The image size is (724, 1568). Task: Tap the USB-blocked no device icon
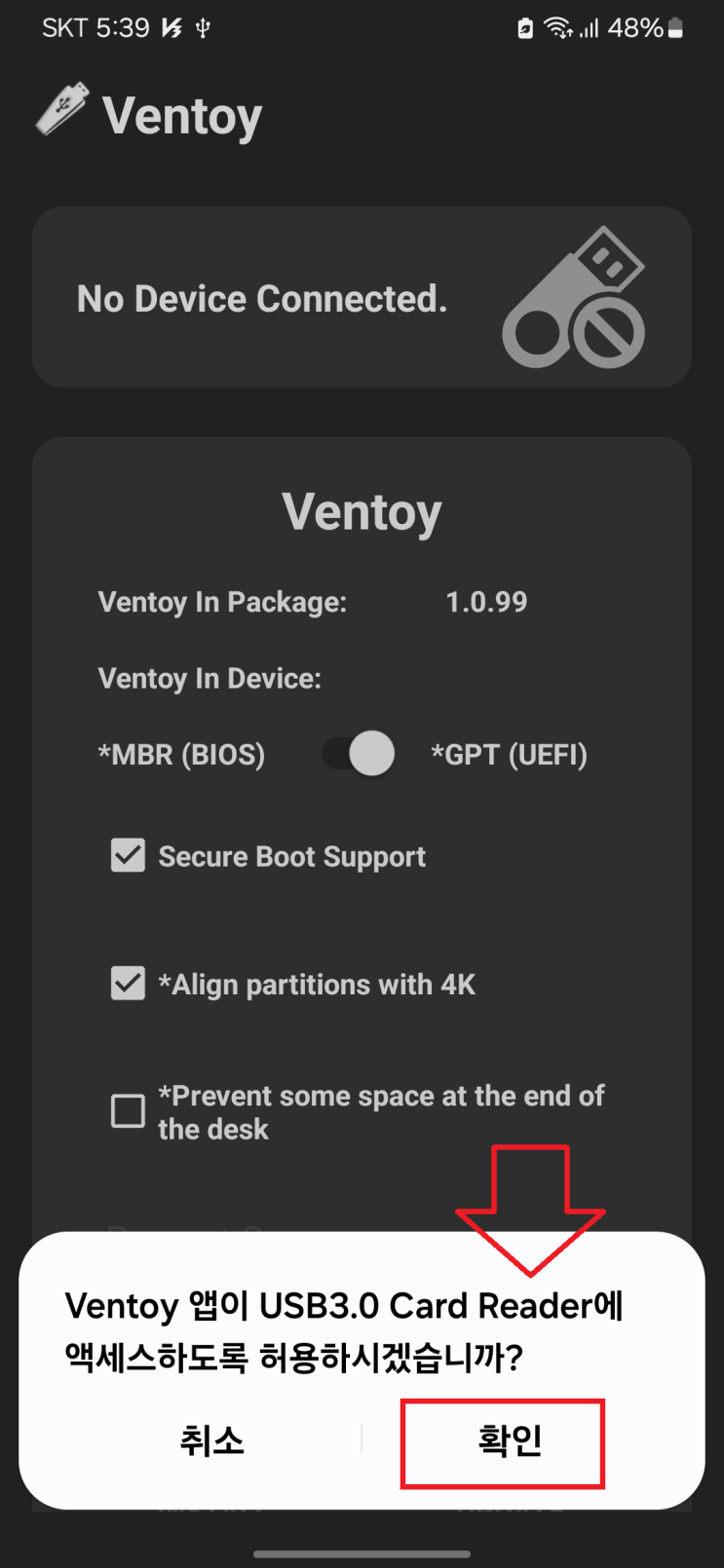(575, 299)
